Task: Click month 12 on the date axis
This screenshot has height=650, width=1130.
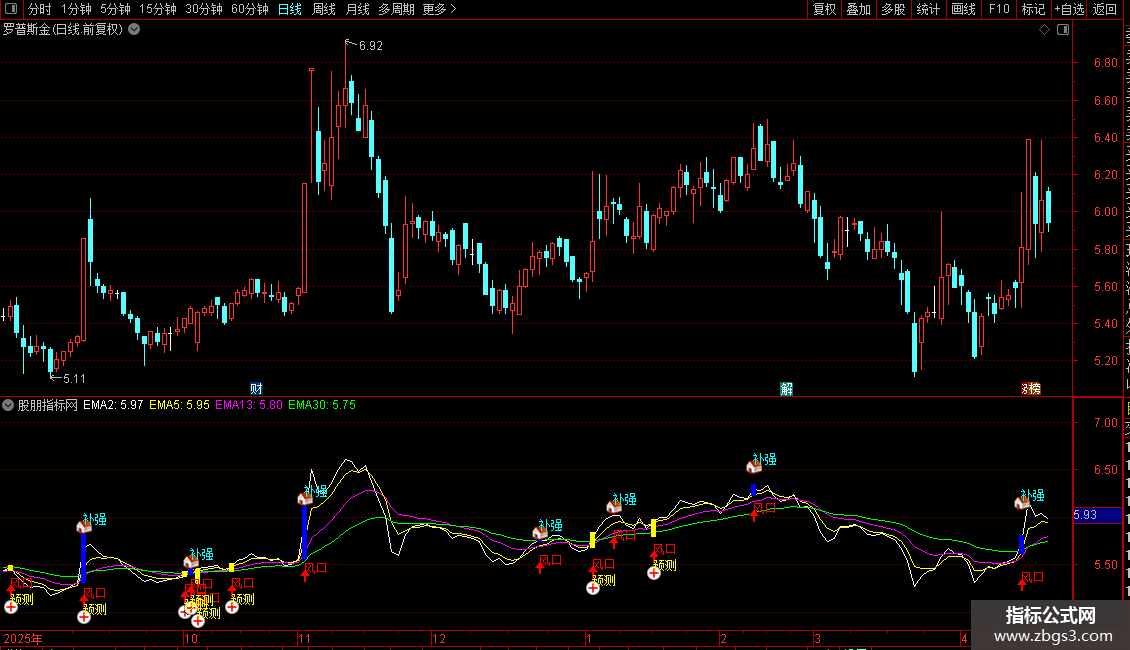Action: click(x=439, y=638)
